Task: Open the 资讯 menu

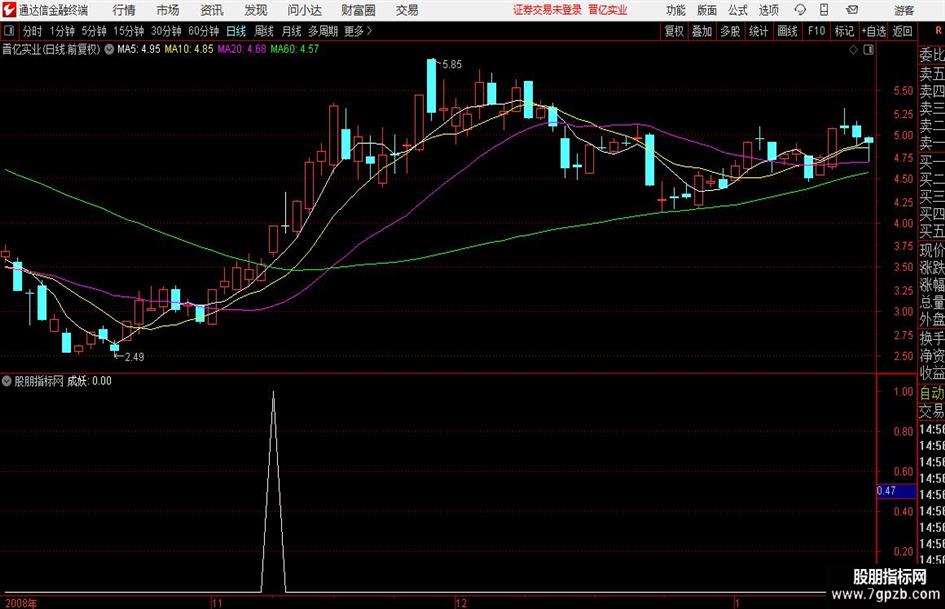Action: (212, 10)
